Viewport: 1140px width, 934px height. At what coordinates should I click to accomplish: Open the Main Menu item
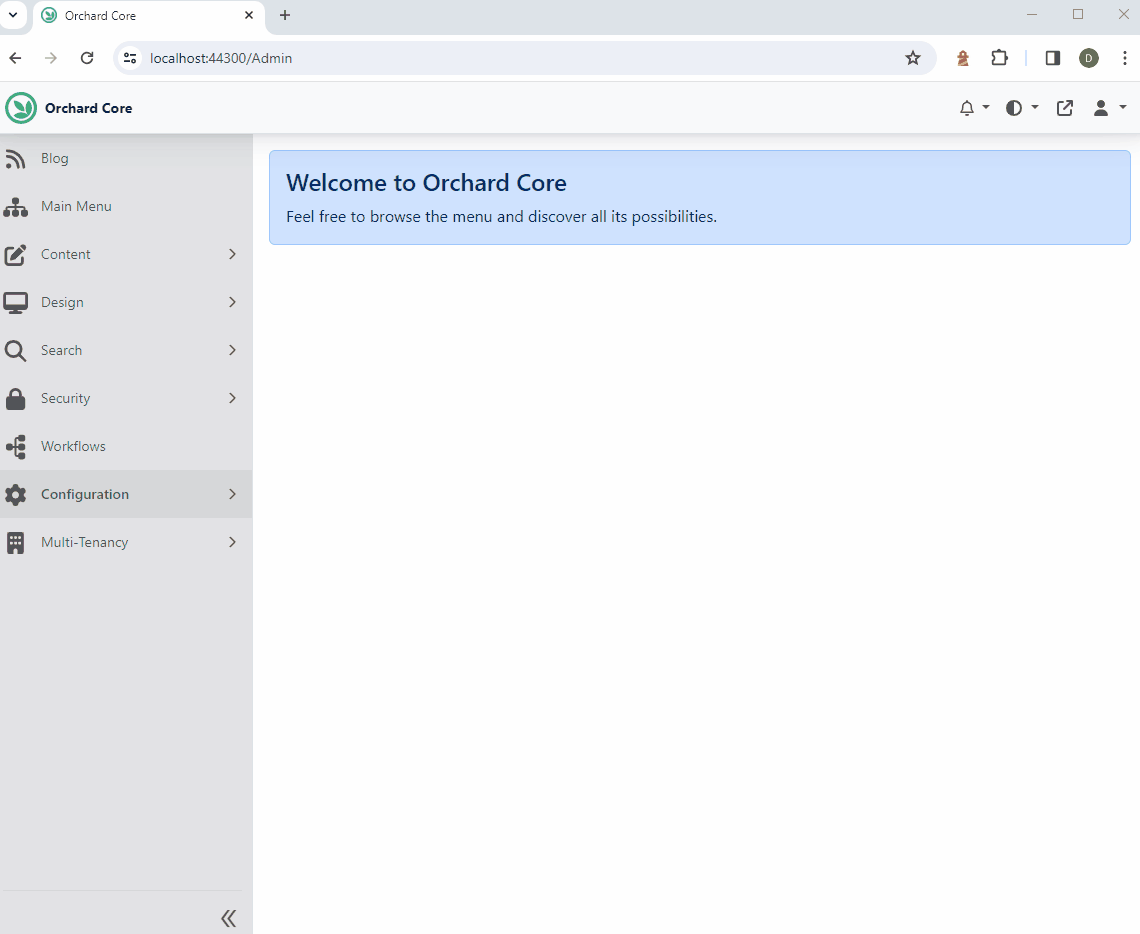coord(126,206)
